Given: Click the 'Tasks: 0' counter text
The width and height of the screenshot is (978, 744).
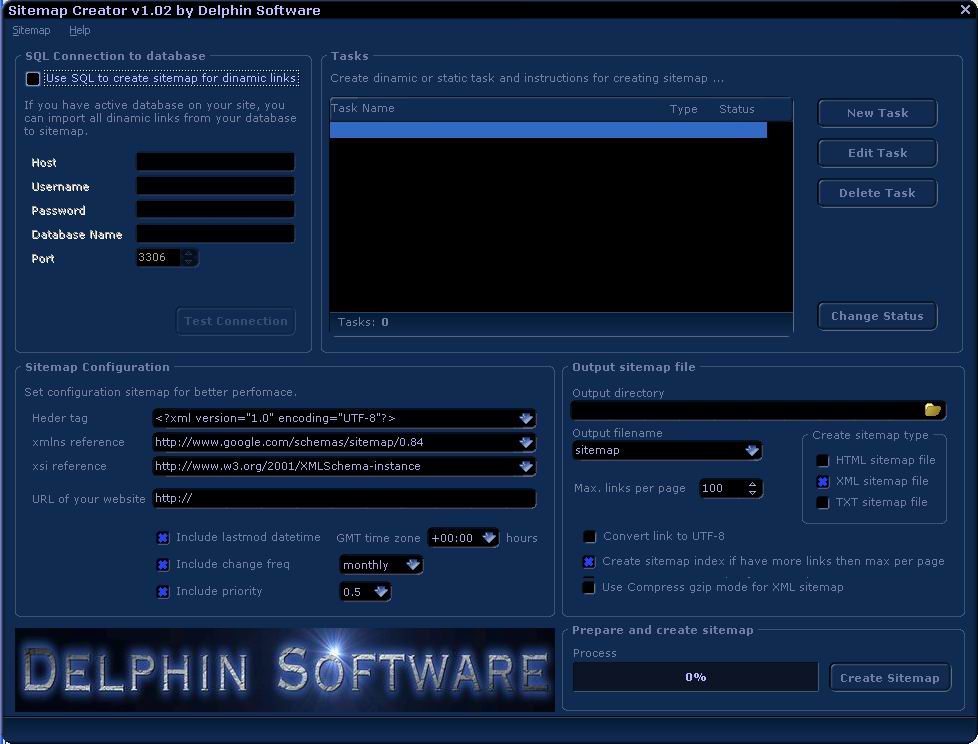Looking at the screenshot, I should (362, 322).
